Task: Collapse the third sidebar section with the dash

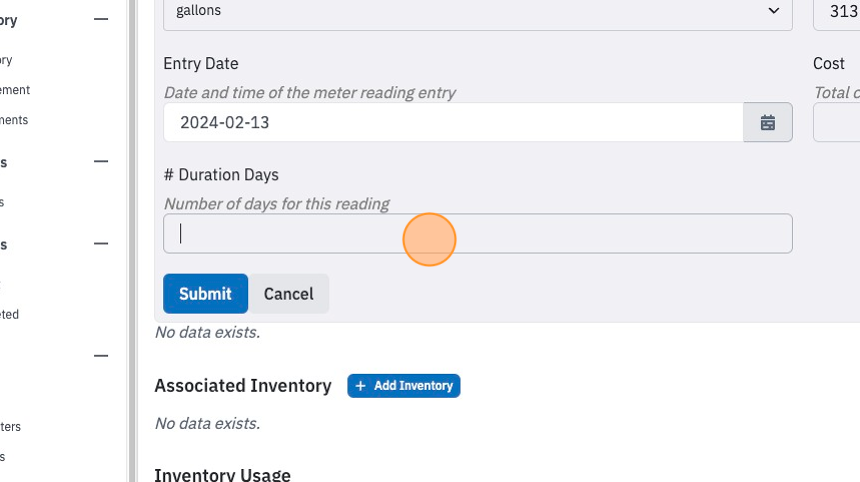Action: tap(101, 243)
